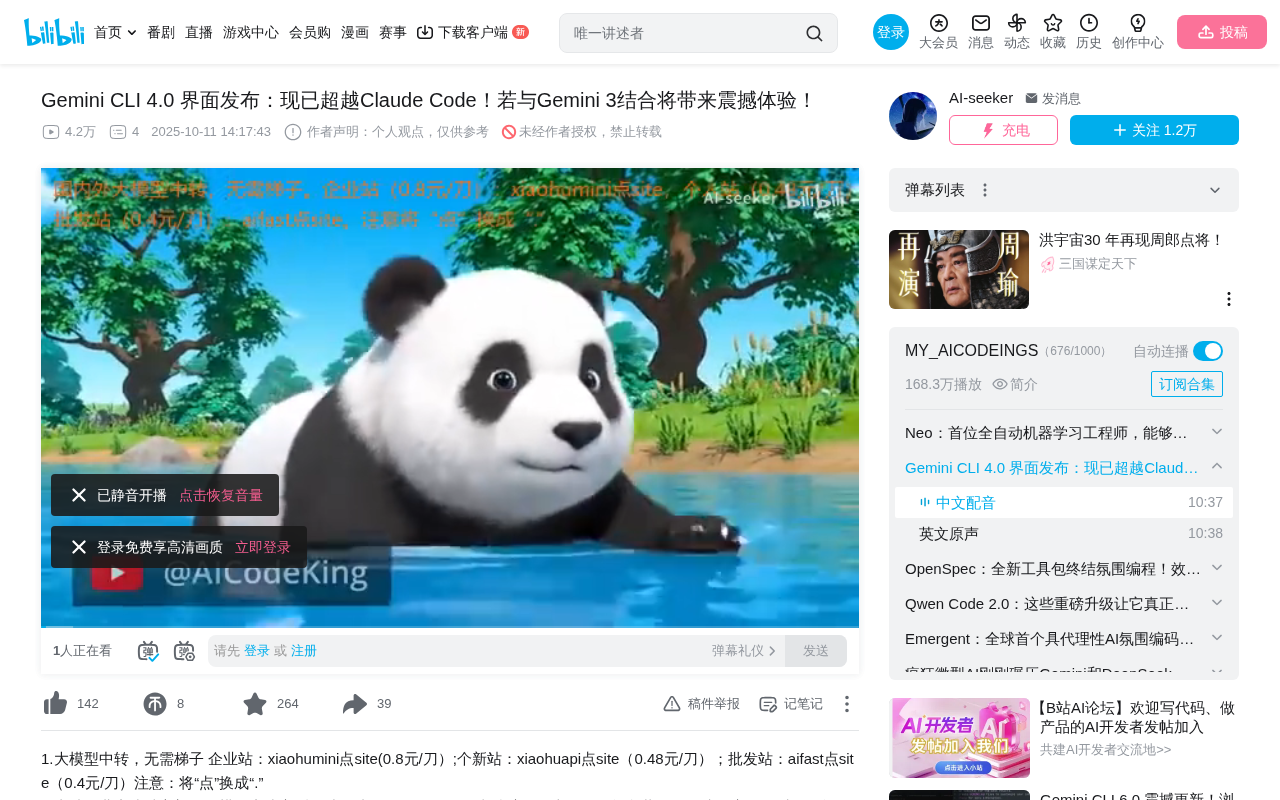1280x800 pixels.
Task: Open the 直播 menu item
Action: tap(199, 33)
